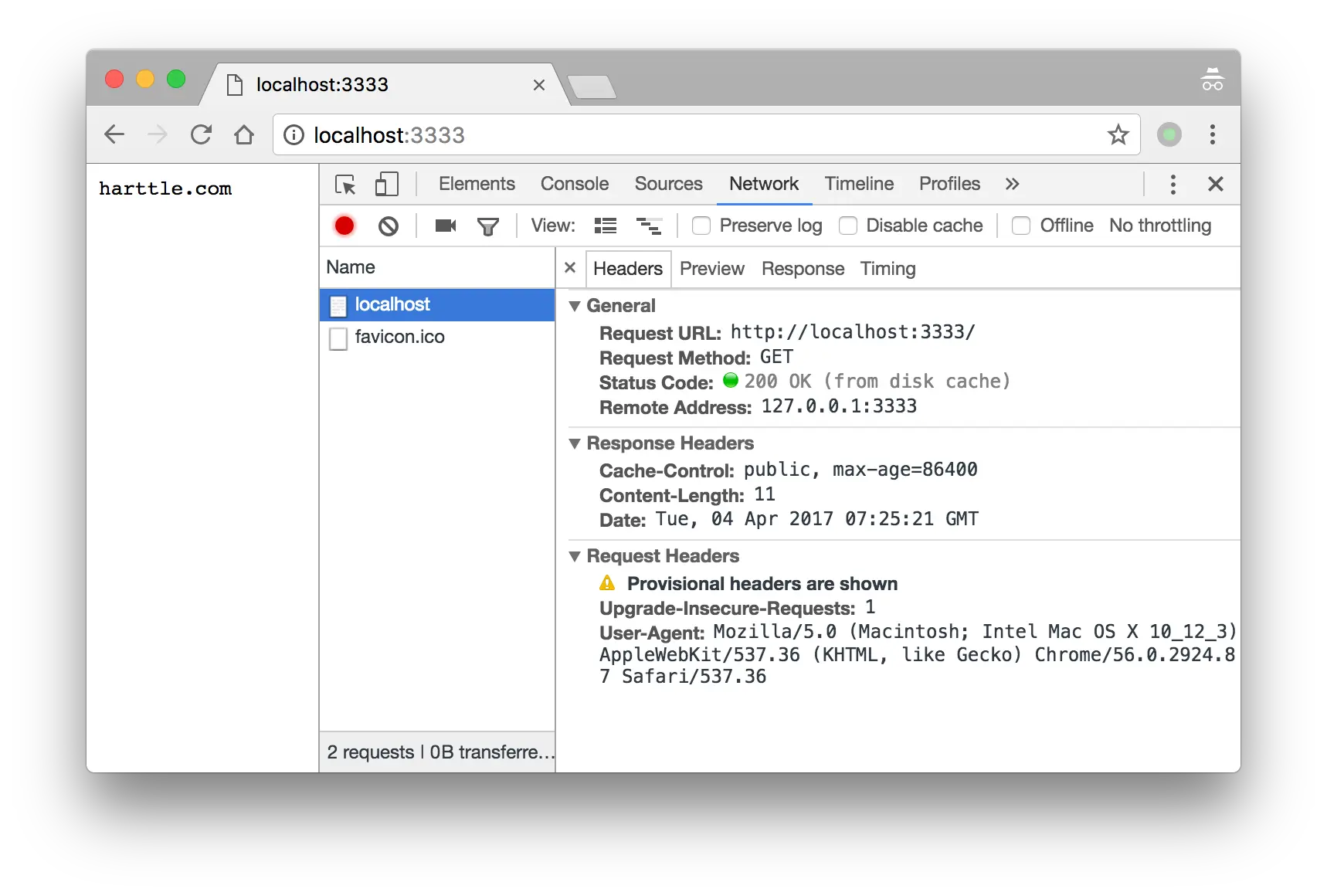Bookmark the page with the star
The image size is (1327, 896).
(1118, 134)
